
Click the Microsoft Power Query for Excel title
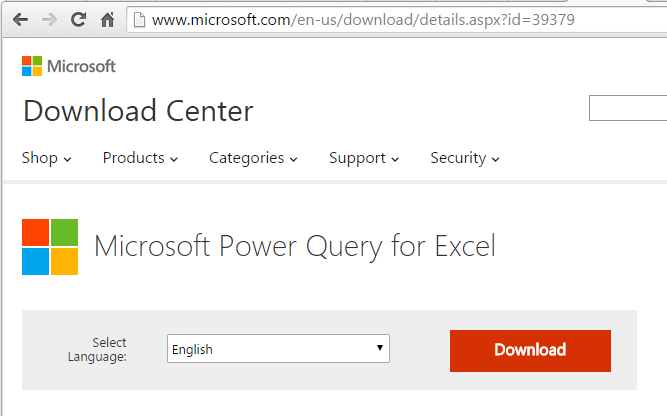[x=295, y=246]
